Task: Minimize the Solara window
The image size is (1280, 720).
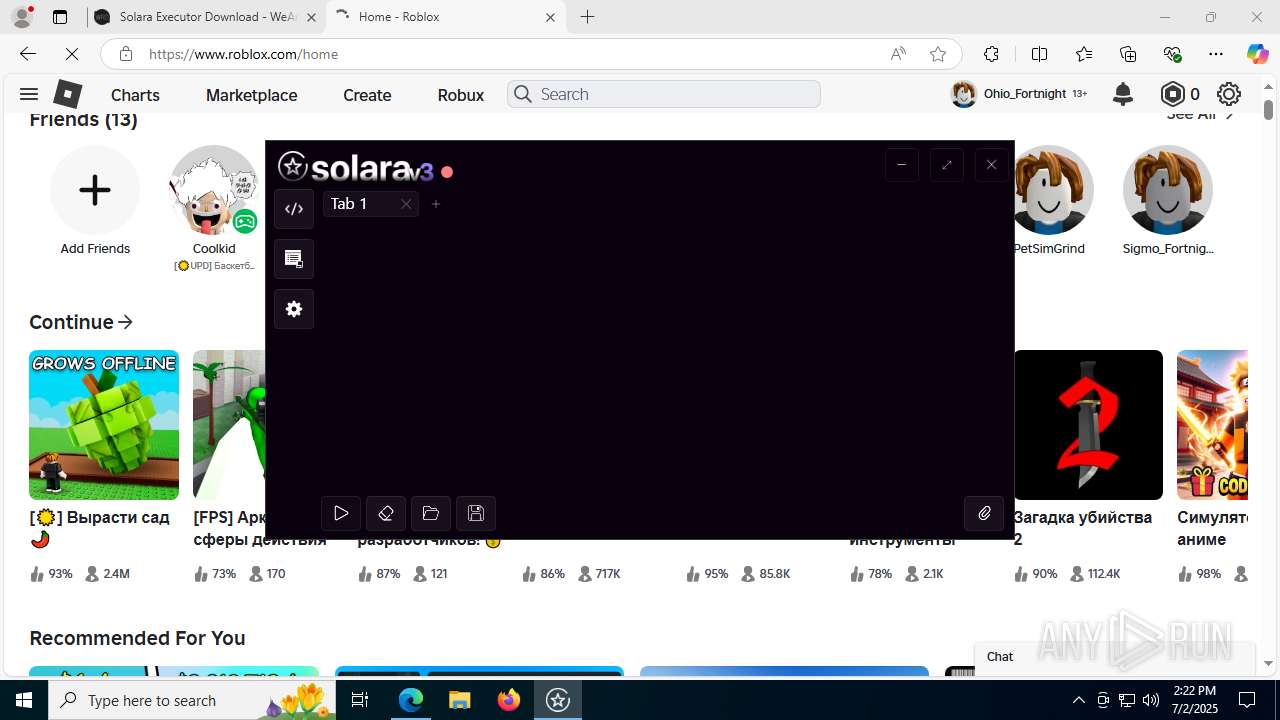Action: click(901, 165)
